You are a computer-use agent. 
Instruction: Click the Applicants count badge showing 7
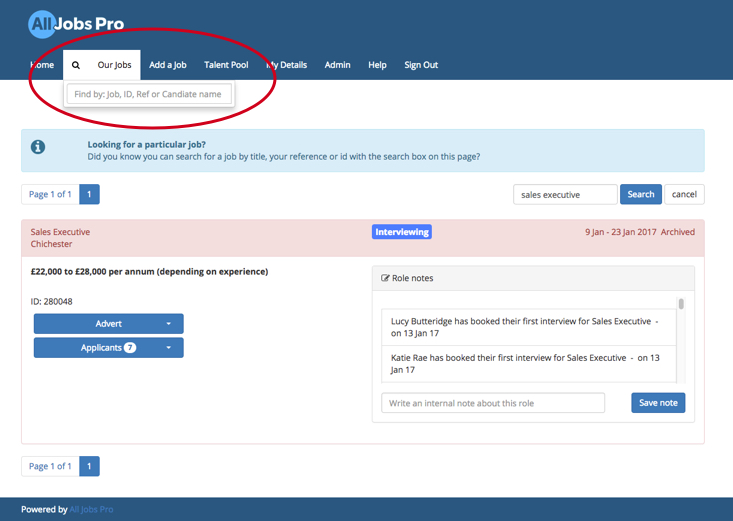pyautogui.click(x=130, y=347)
